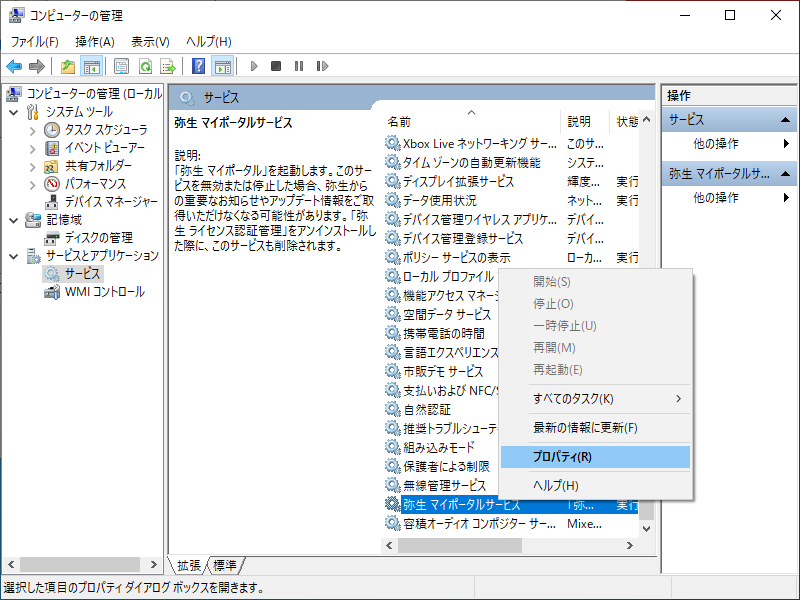Expand the パフォーマンス tree node
800x600 pixels.
[33, 184]
